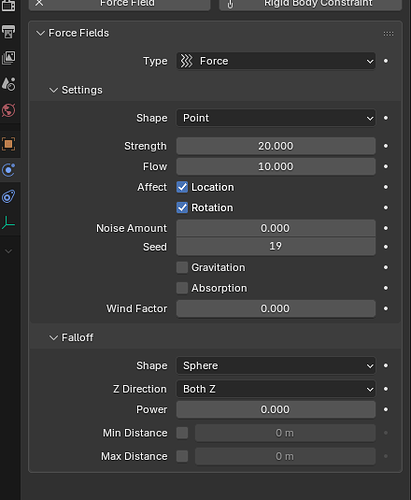This screenshot has width=411, height=500.
Task: Open the Render properties tab icon at top
Action: coord(9,5)
